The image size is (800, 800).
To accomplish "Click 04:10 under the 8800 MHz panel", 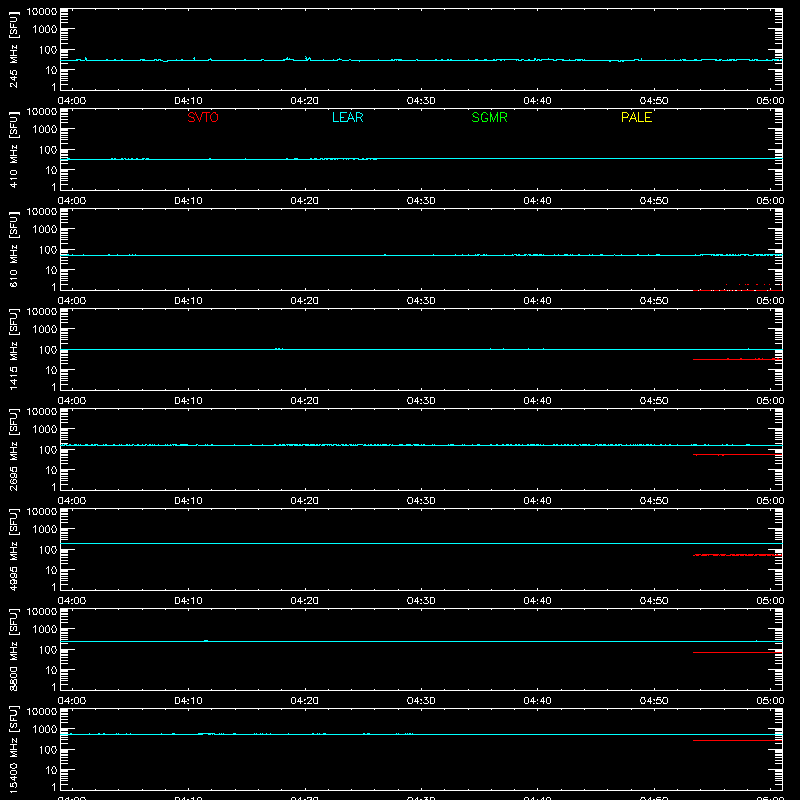I will click(x=188, y=701).
